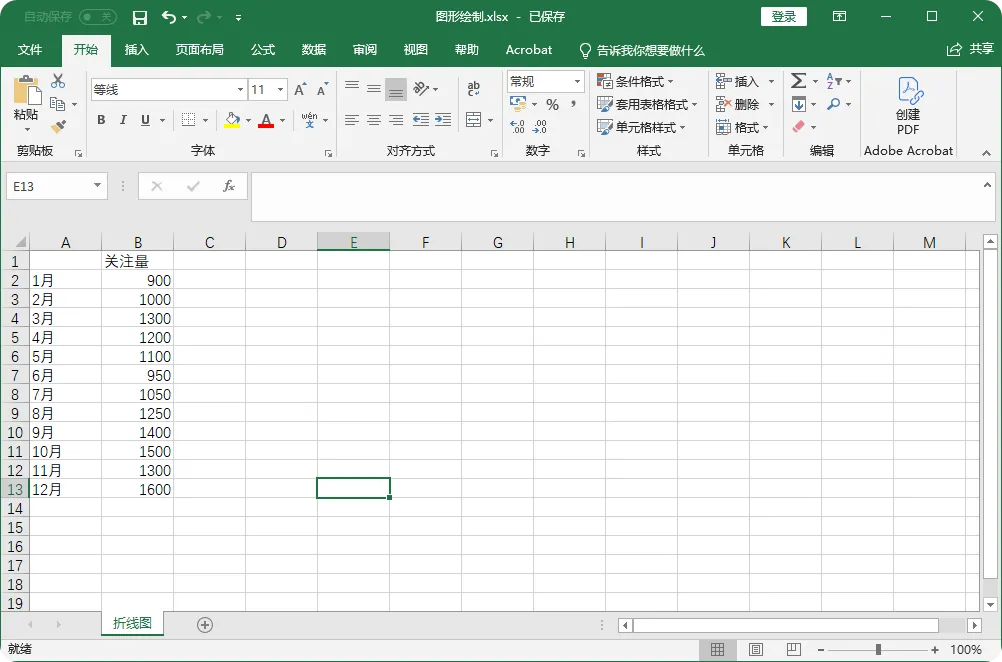The height and width of the screenshot is (662, 1002).
Task: Click the Share button
Action: point(971,49)
